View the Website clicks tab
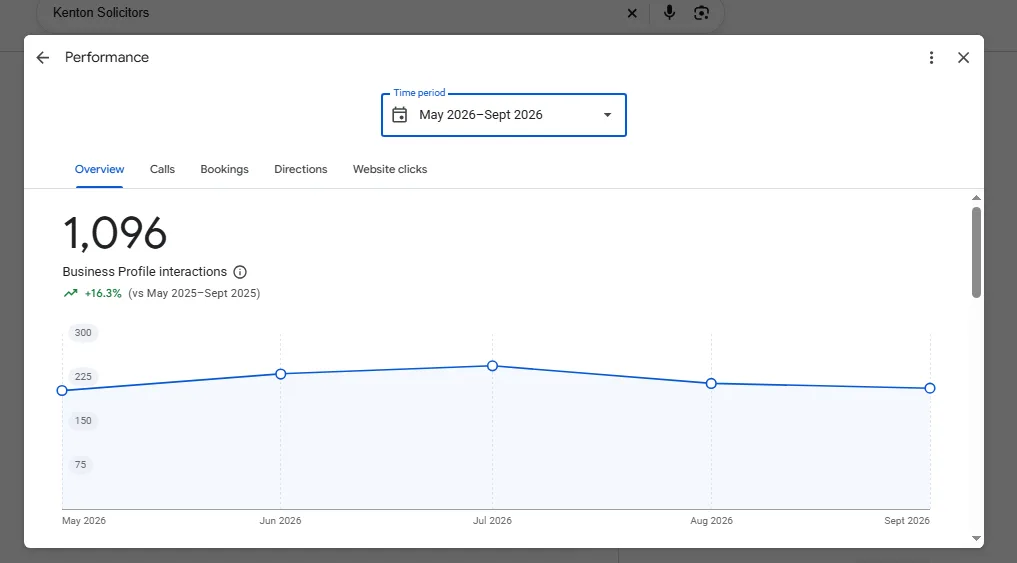Viewport: 1017px width, 563px height. [390, 169]
